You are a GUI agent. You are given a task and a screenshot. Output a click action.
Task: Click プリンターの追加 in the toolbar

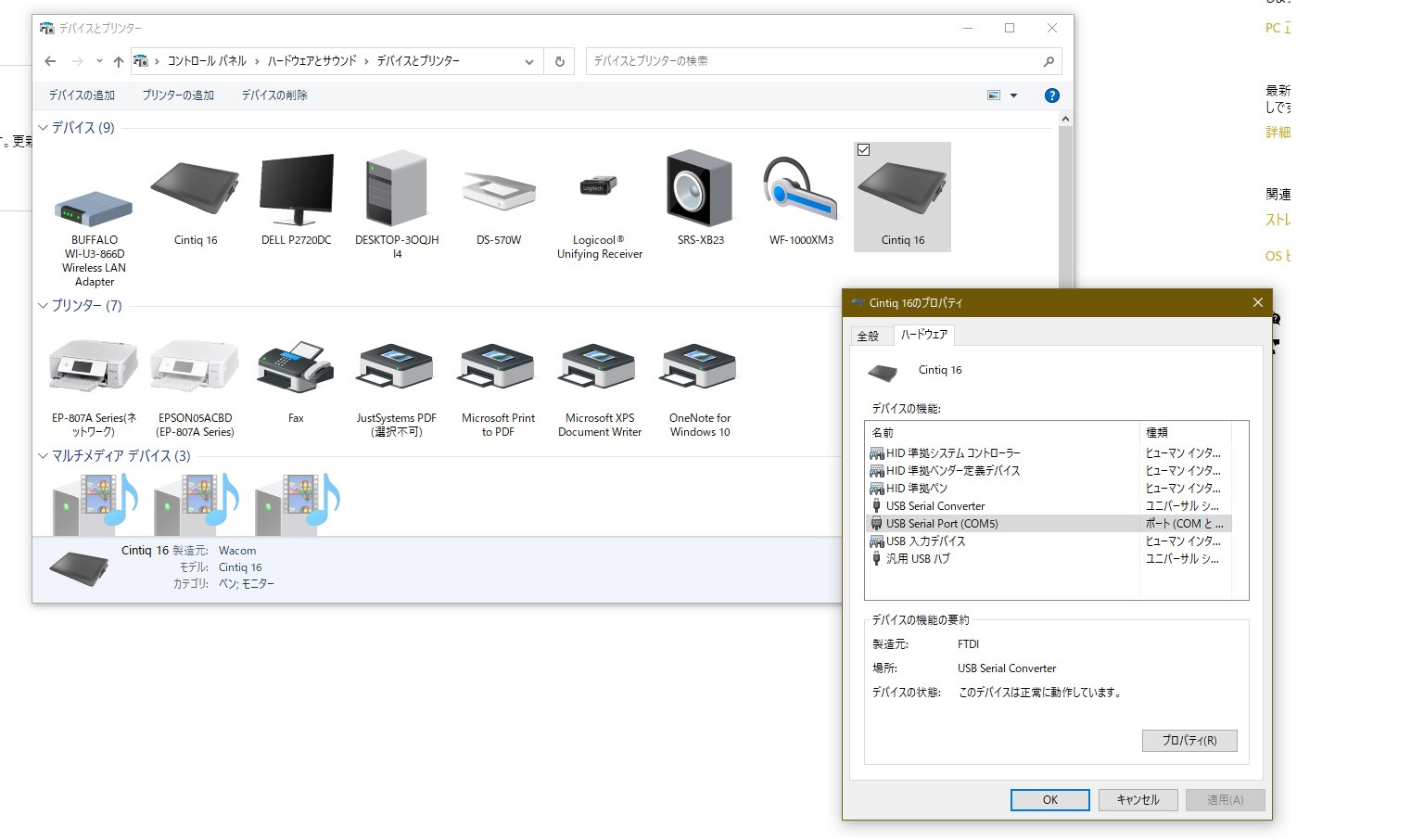[x=178, y=95]
